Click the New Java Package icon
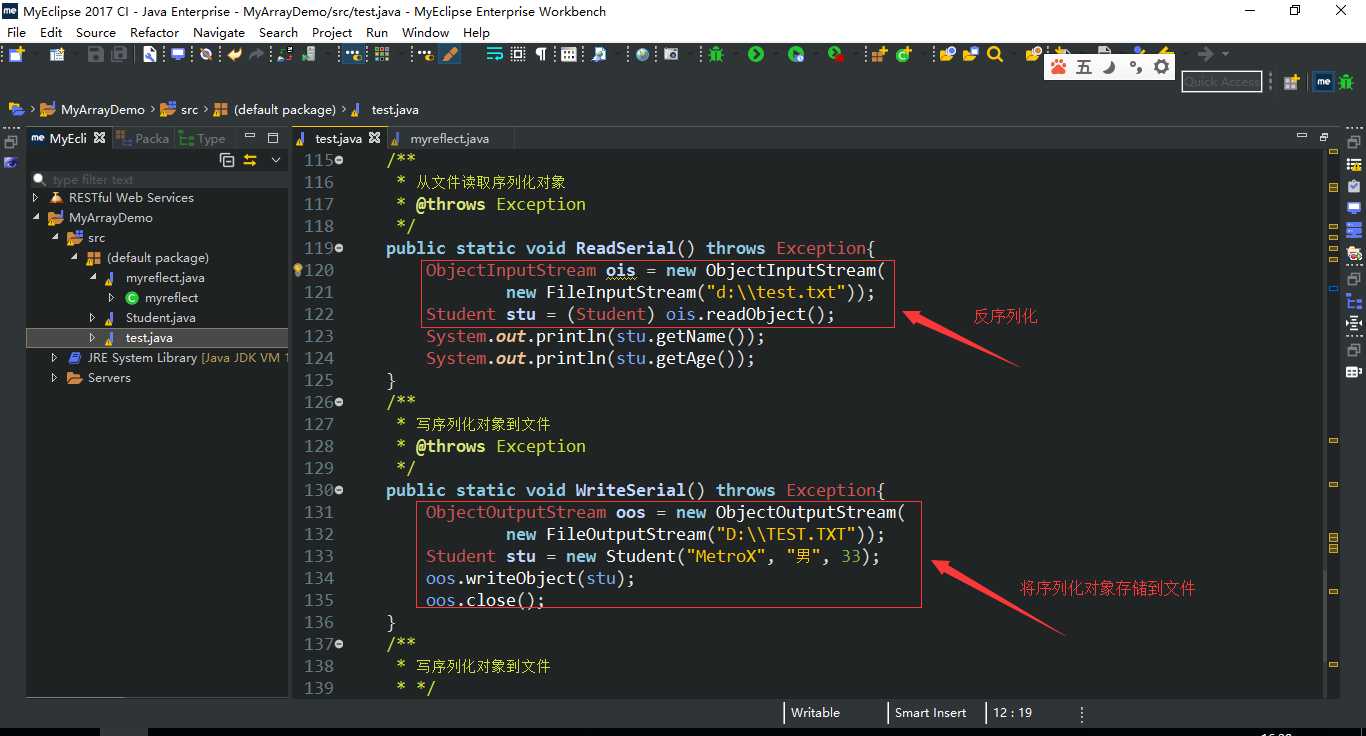The width and height of the screenshot is (1366, 736). pos(878,54)
